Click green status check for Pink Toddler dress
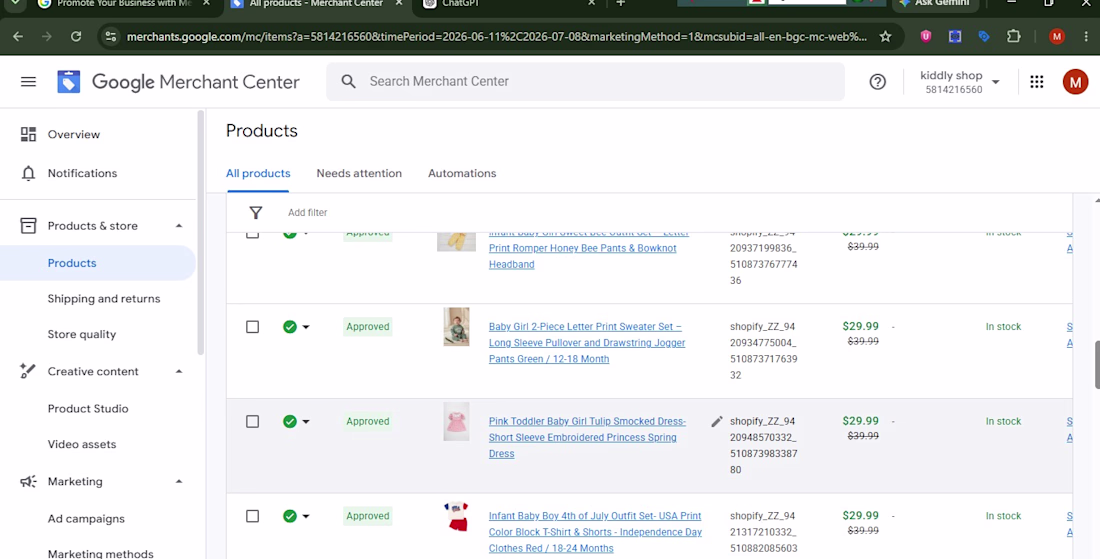Viewport: 1100px width, 559px height. pyautogui.click(x=290, y=422)
